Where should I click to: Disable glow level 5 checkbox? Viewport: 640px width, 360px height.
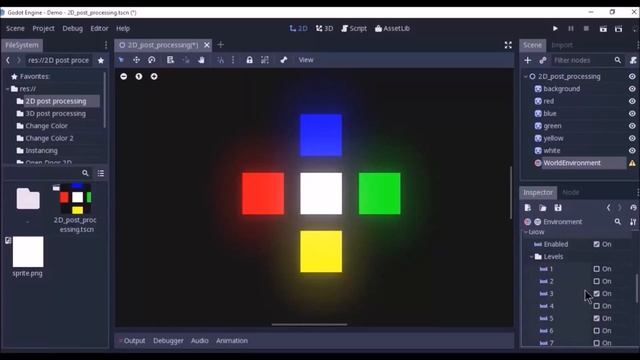point(596,318)
